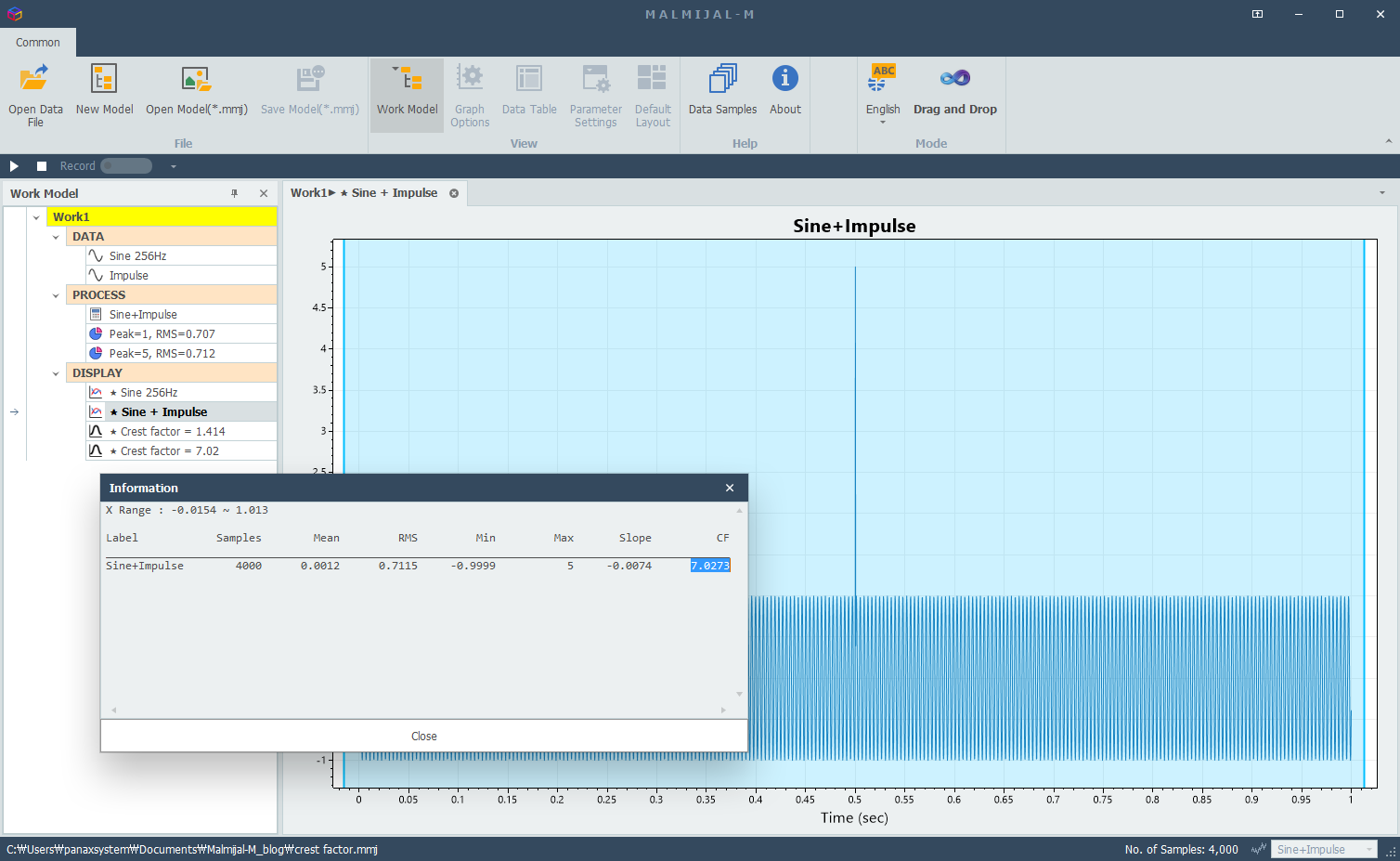Open the document tab list dropdown
The height and width of the screenshot is (861, 1400).
tap(1382, 193)
